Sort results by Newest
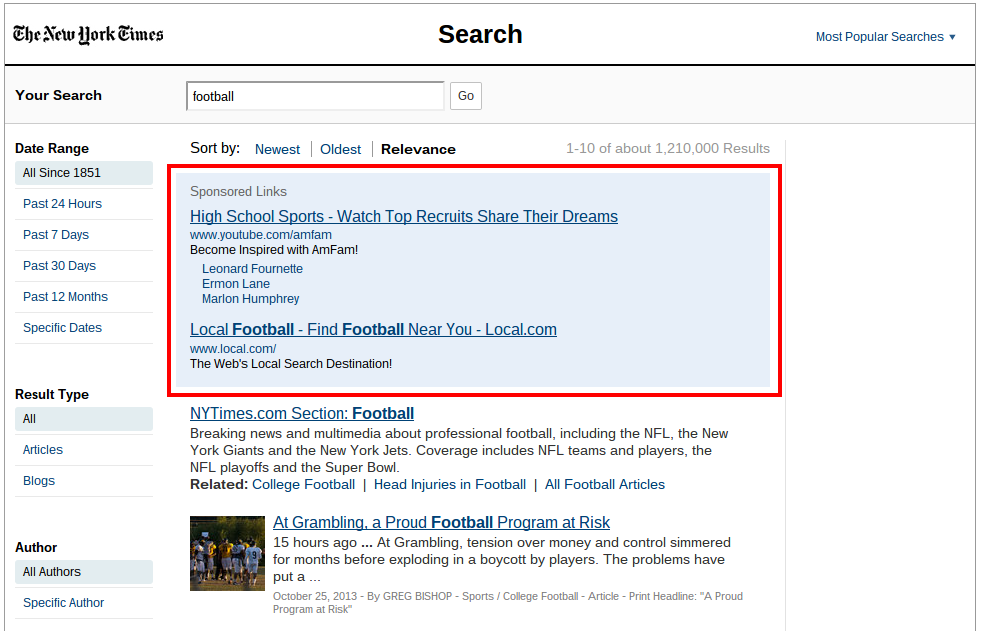This screenshot has width=983, height=631. coord(277,149)
